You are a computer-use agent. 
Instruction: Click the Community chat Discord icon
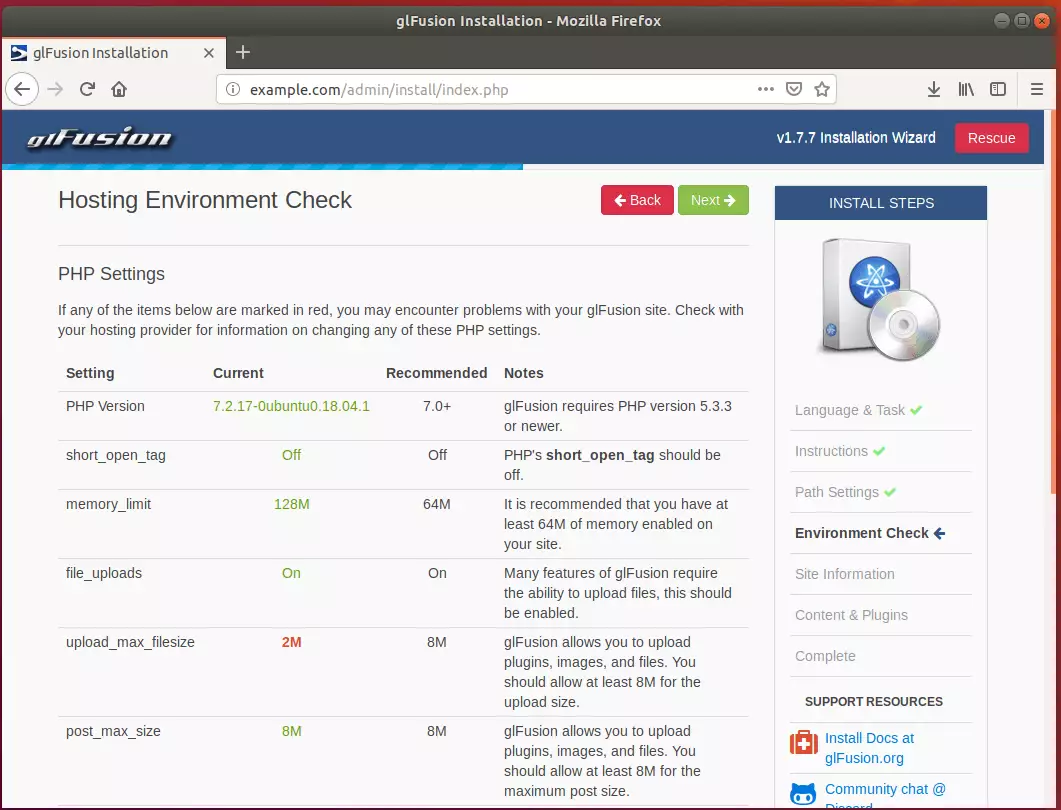click(x=804, y=794)
